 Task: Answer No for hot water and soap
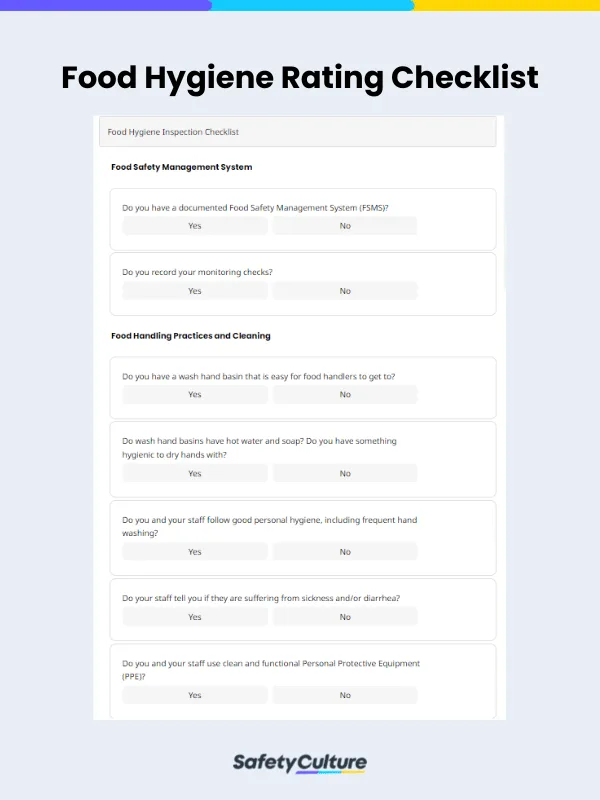345,474
